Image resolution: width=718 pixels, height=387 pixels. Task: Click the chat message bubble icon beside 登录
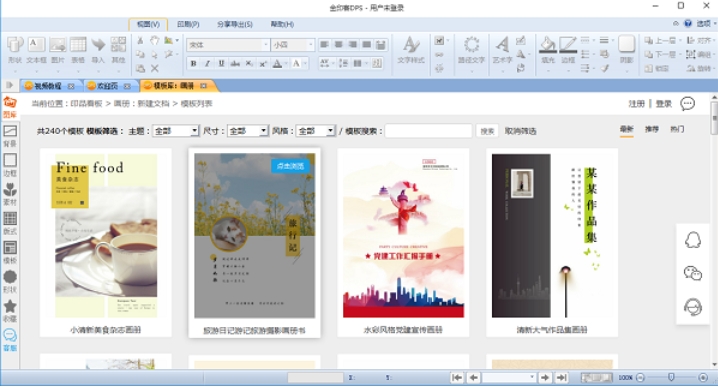[x=687, y=104]
